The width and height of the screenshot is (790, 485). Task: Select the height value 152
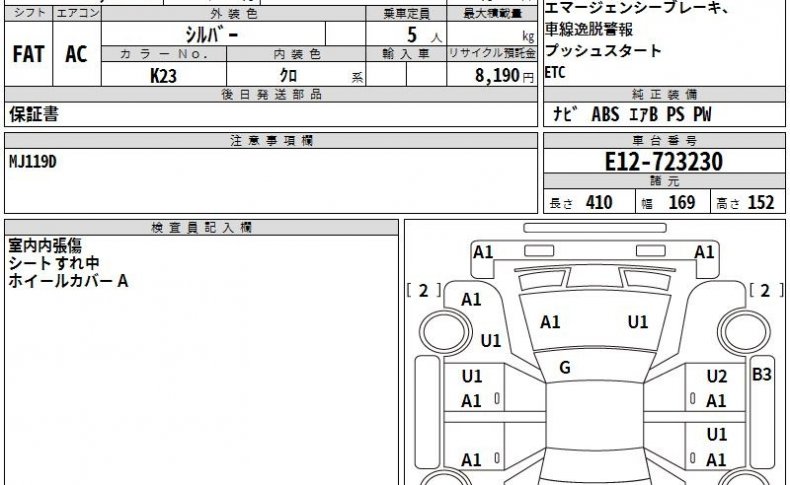pos(761,202)
